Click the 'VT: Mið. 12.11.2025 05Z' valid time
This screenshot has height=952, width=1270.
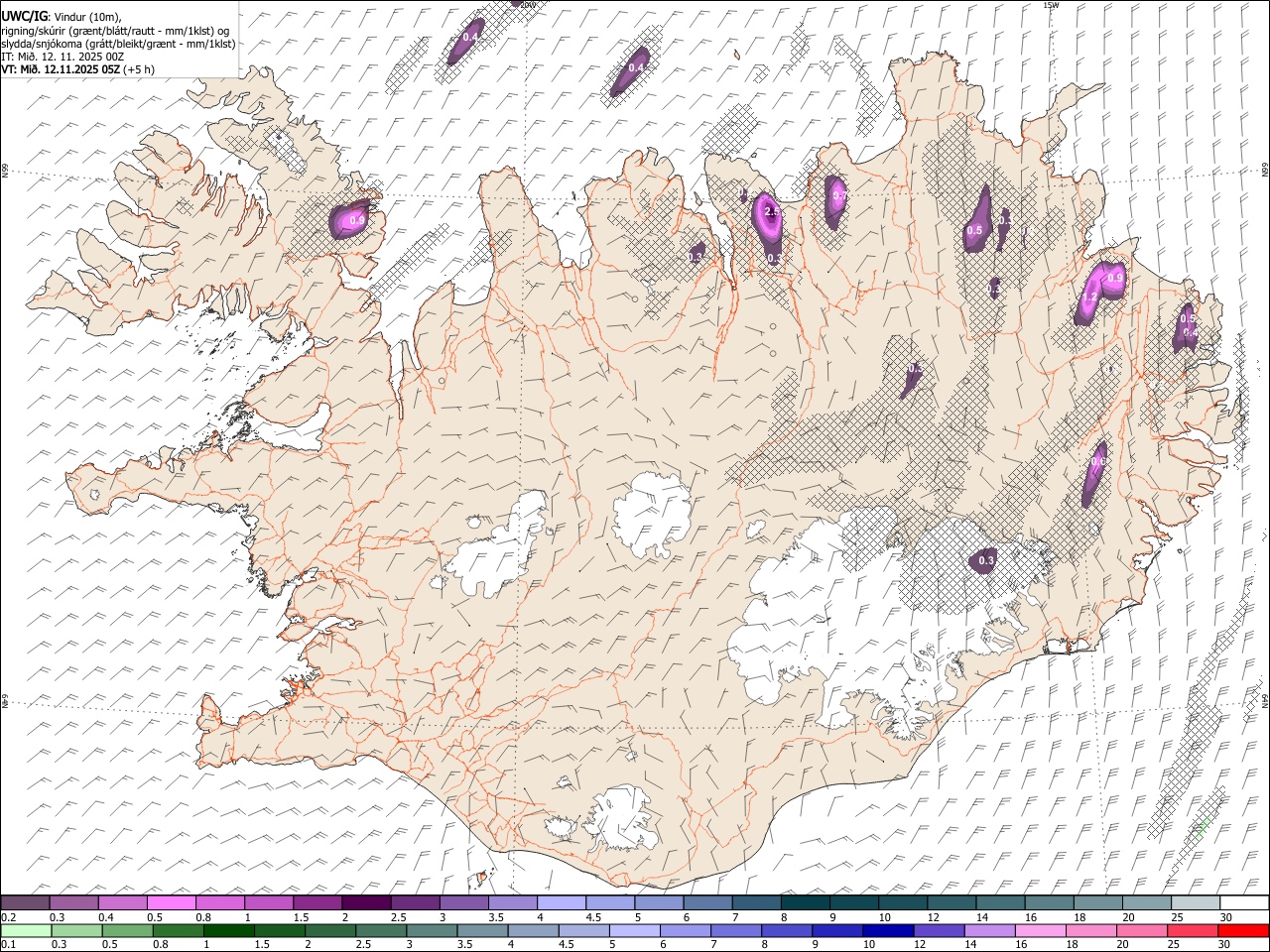(x=61, y=70)
